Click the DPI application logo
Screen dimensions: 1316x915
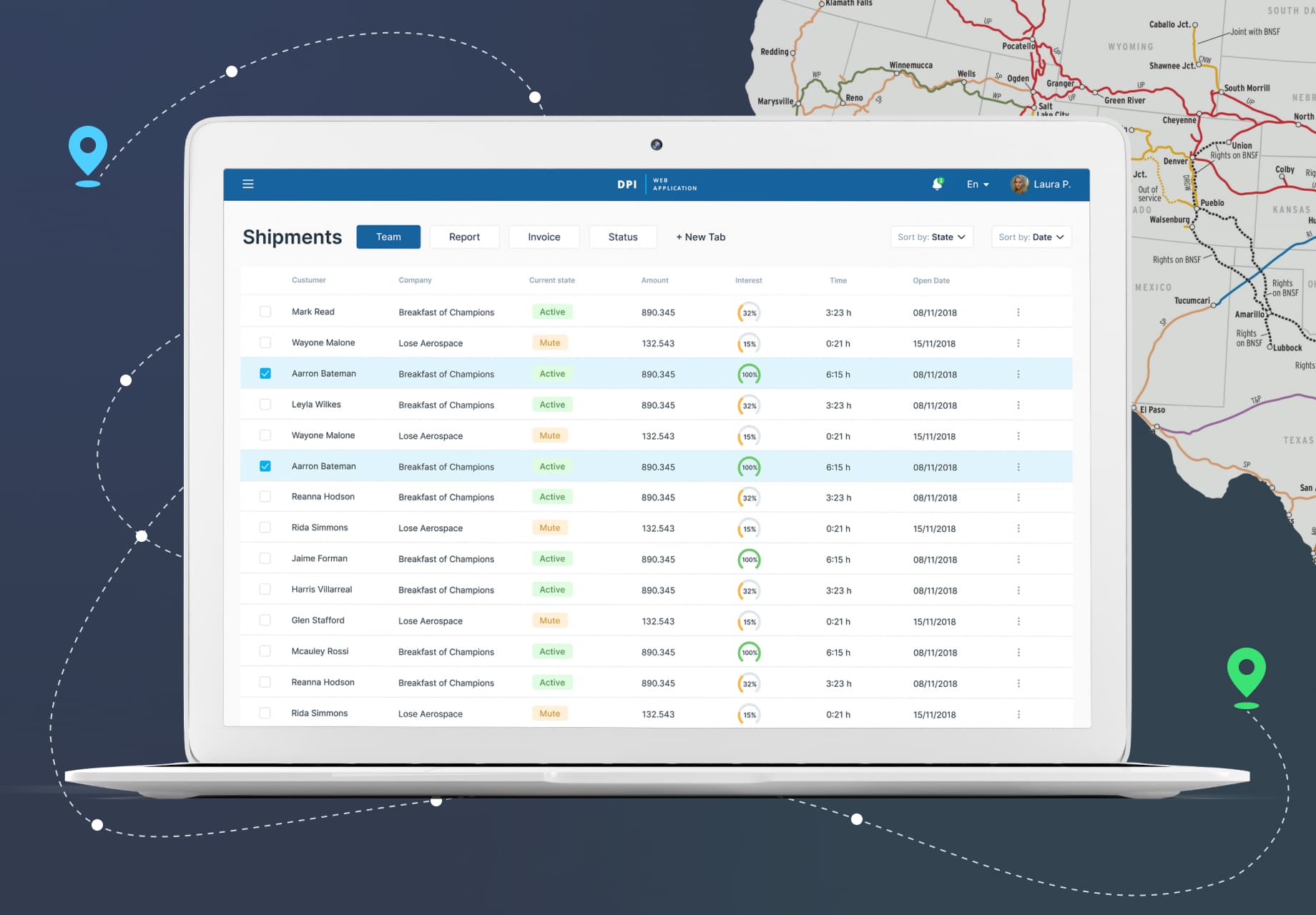click(627, 184)
